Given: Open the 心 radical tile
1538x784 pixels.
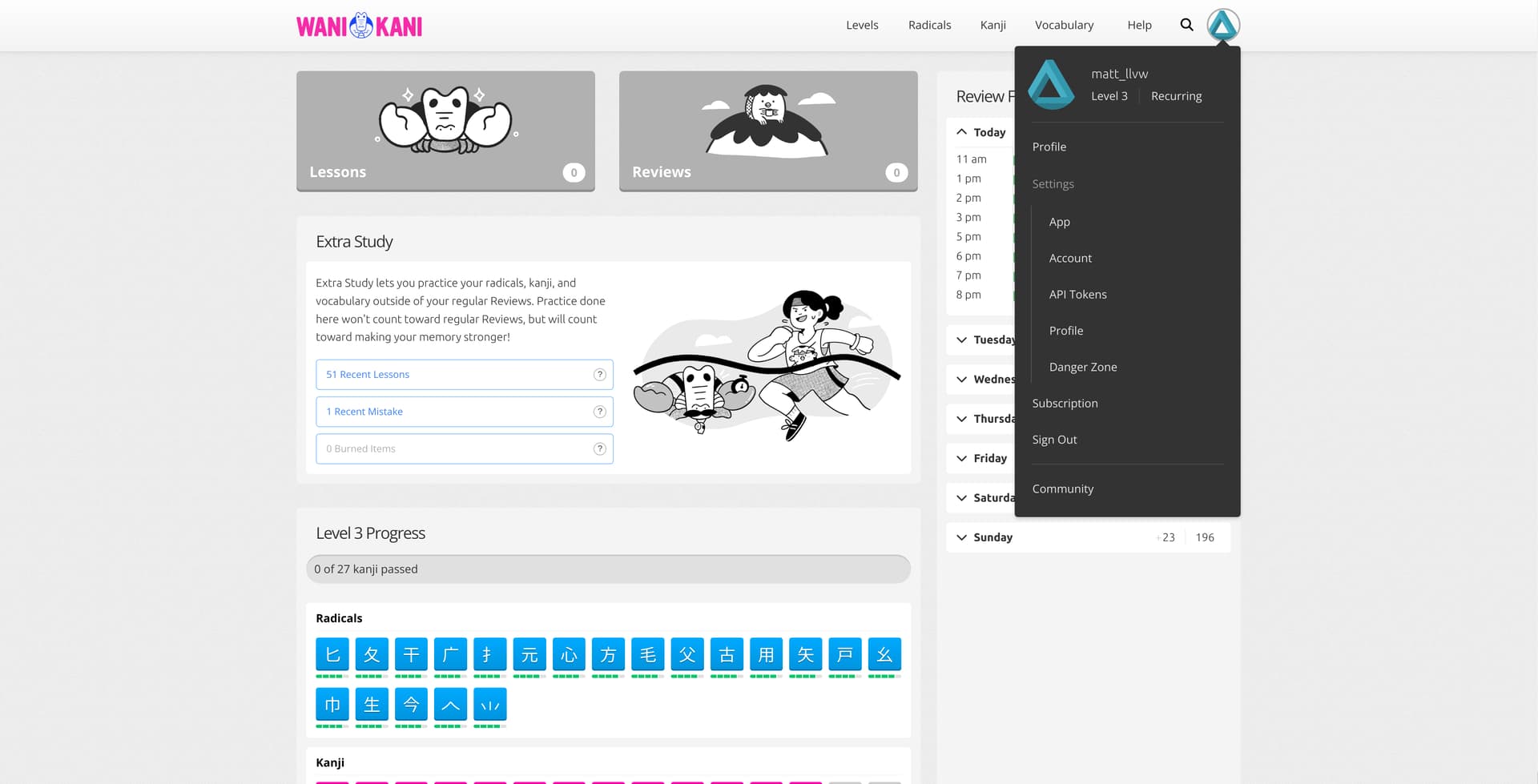Looking at the screenshot, I should tap(569, 654).
